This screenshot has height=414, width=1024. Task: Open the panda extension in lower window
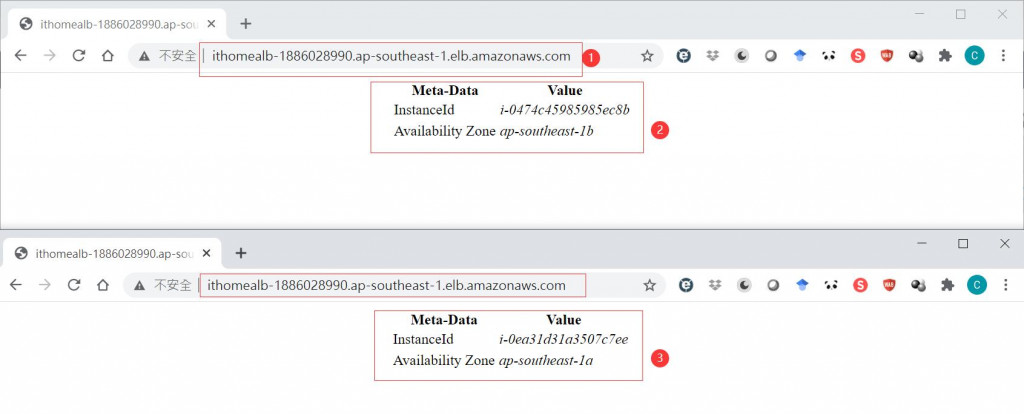point(831,285)
